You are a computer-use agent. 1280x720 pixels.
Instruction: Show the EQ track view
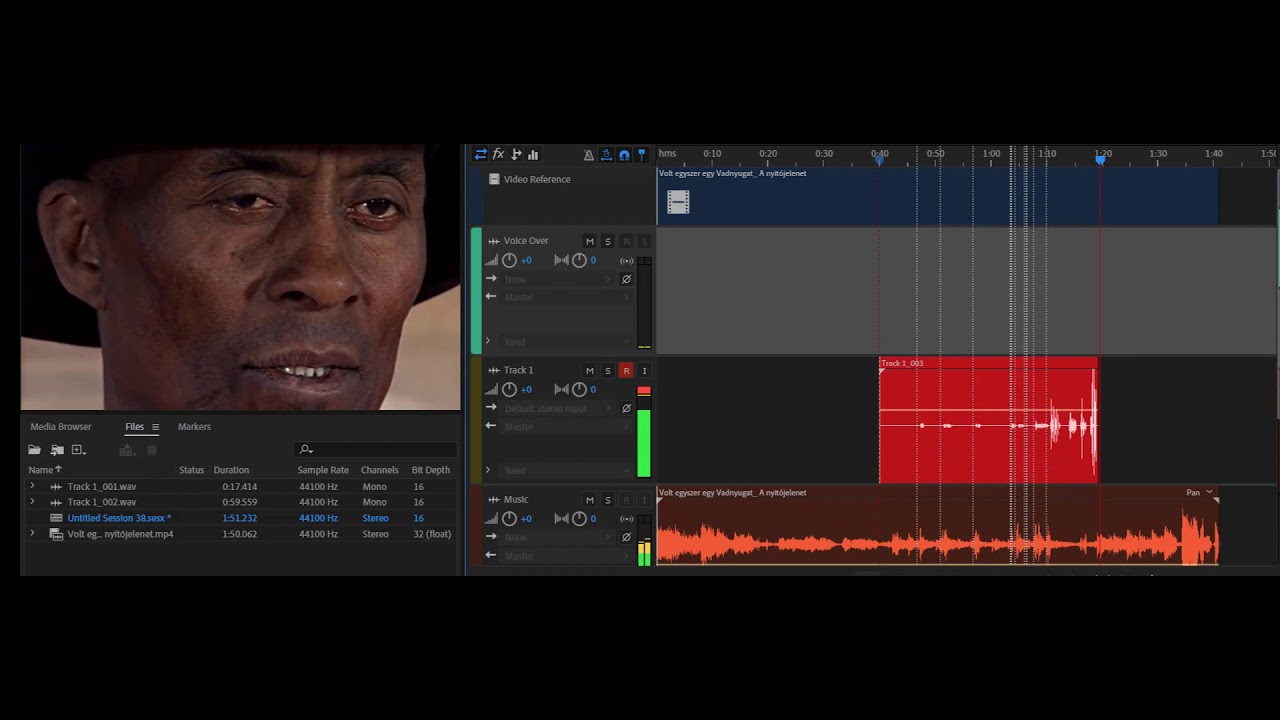(x=533, y=154)
